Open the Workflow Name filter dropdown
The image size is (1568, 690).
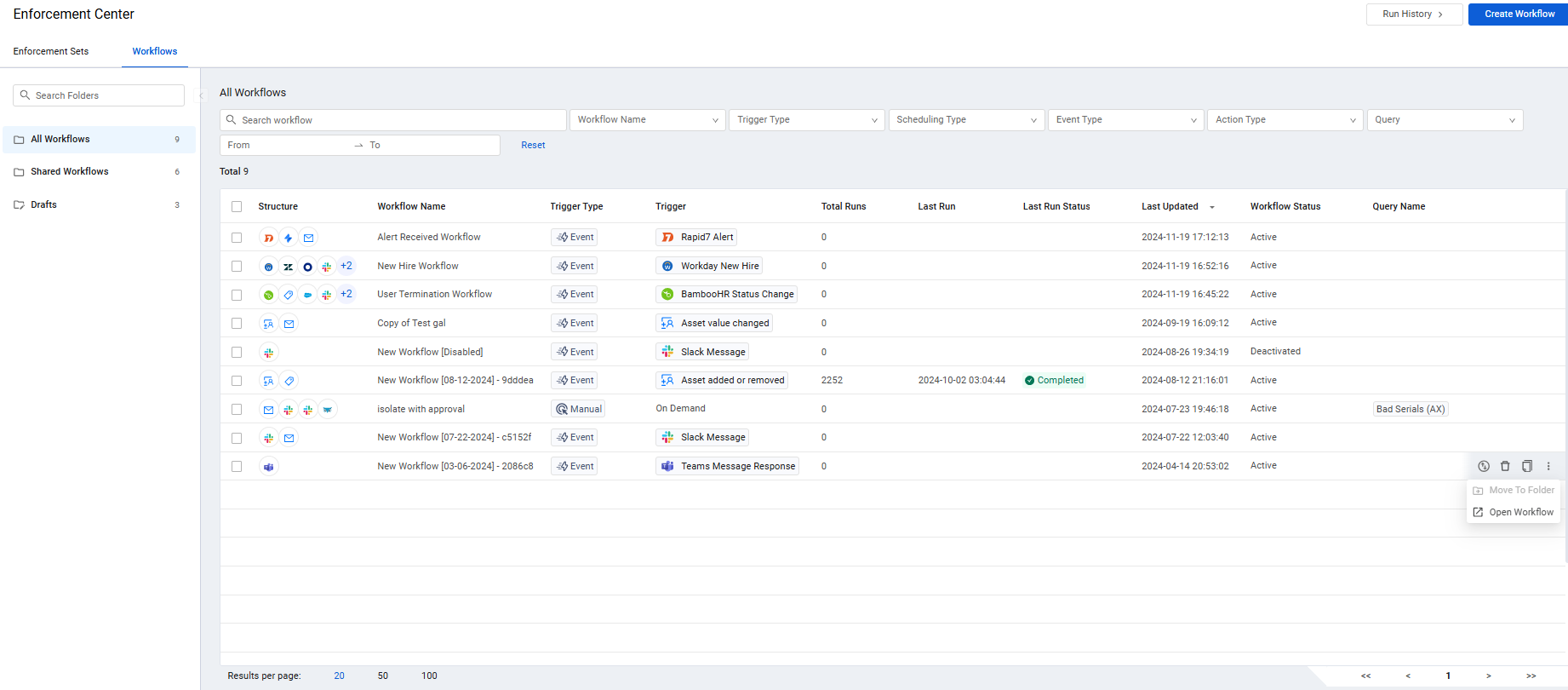coord(648,120)
